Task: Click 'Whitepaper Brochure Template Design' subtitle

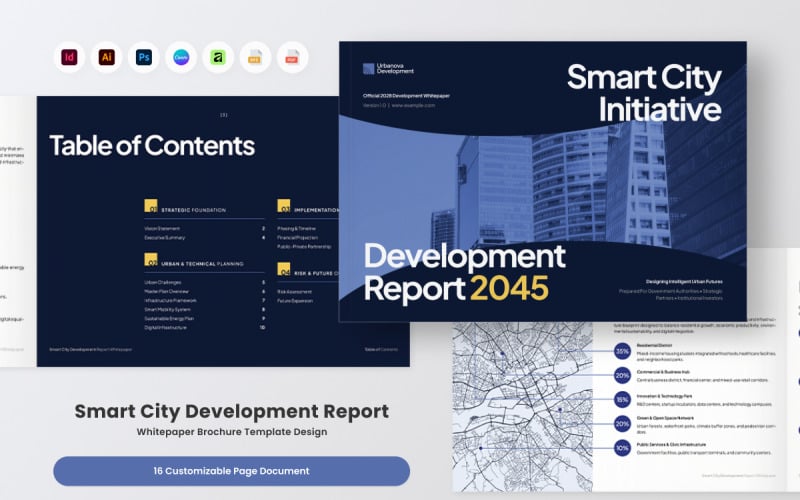Action: [x=232, y=432]
